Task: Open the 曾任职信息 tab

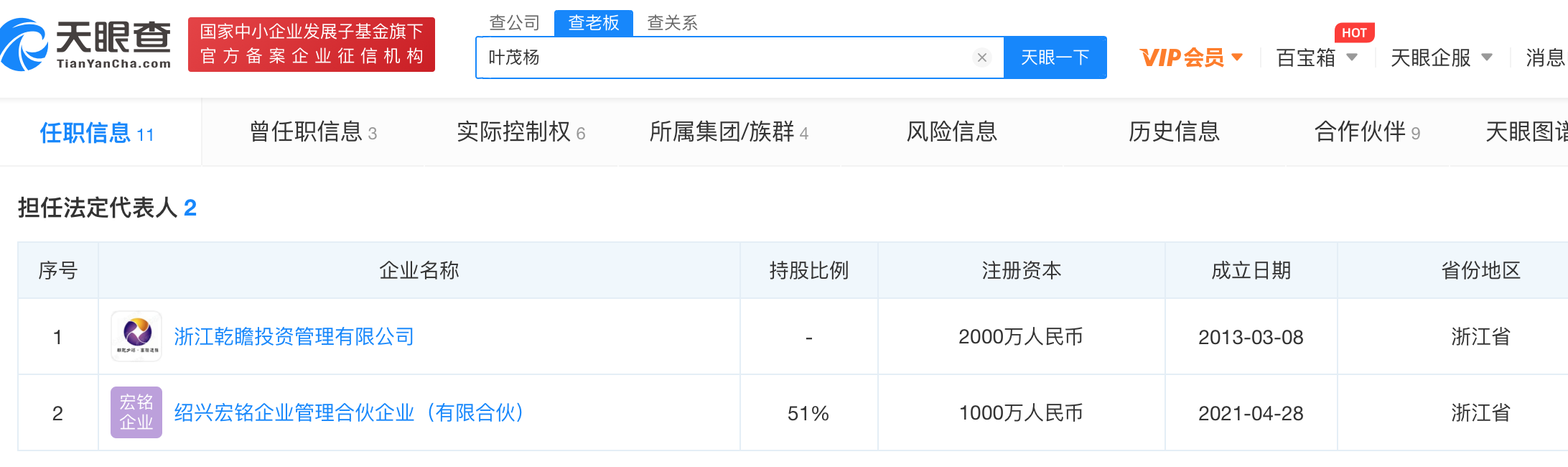Action: click(x=313, y=132)
